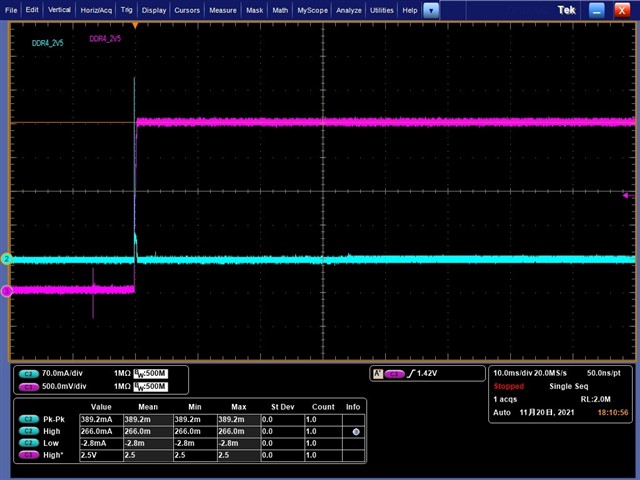Screen dimensions: 640x480
Task: Open the Analyze menu
Action: tap(349, 10)
